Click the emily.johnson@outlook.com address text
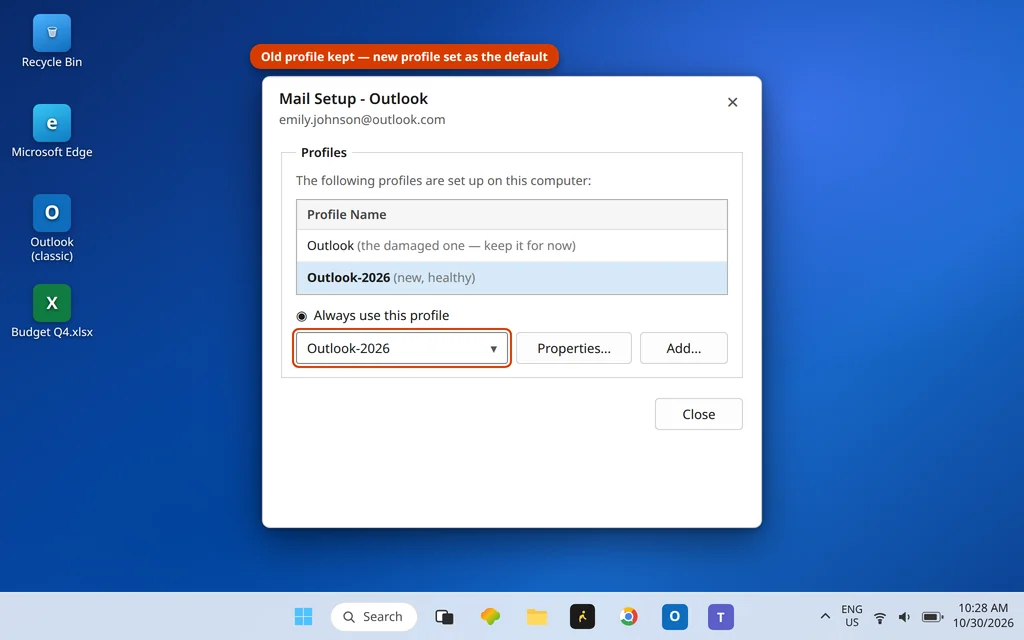Viewport: 1024px width, 640px height. click(362, 120)
